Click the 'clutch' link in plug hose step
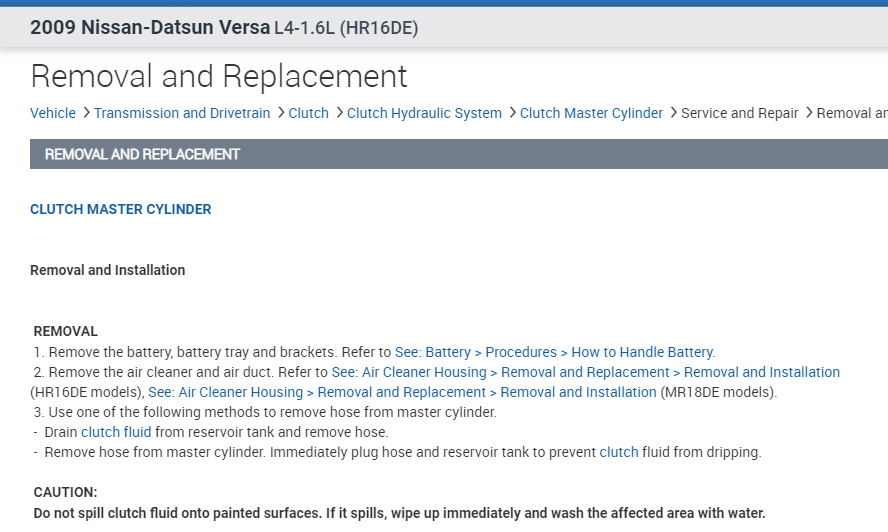 pos(619,452)
